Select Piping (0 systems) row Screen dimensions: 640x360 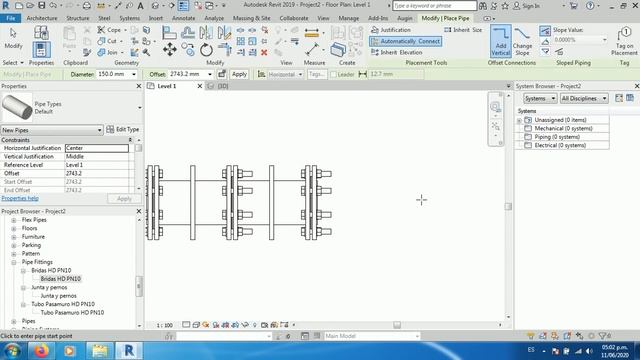click(557, 137)
